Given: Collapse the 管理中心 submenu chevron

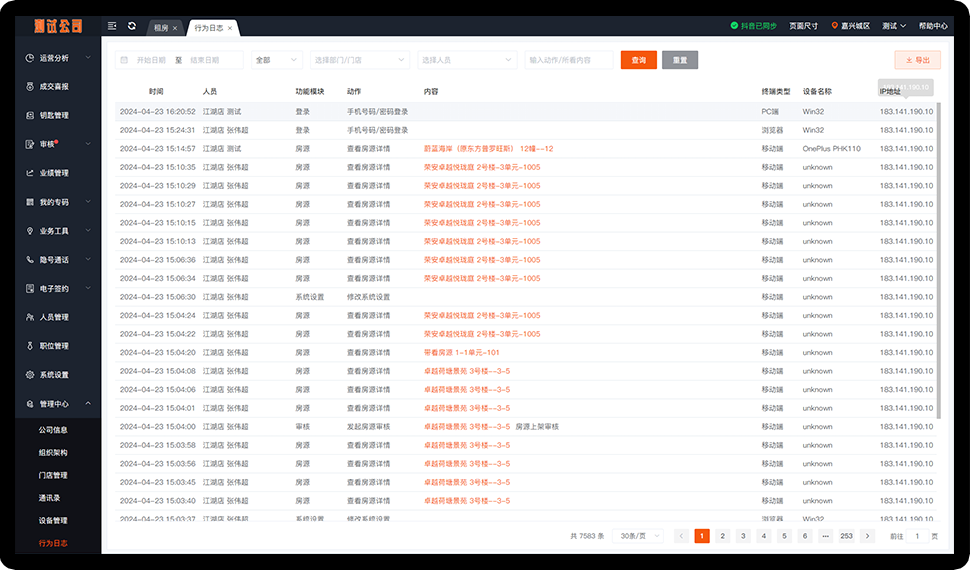Looking at the screenshot, I should coord(88,404).
